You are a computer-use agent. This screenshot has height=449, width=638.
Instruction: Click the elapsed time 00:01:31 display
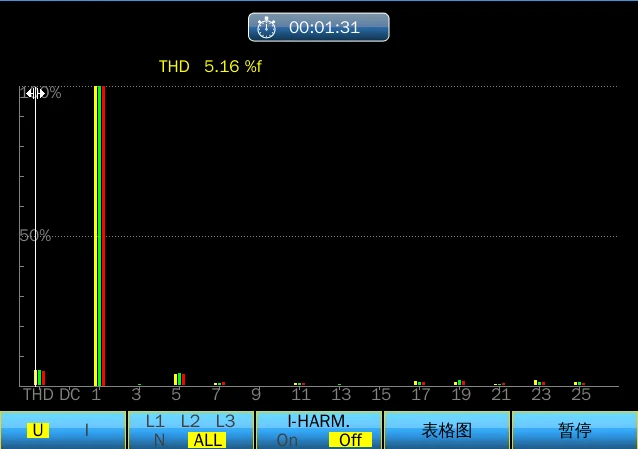pos(324,28)
